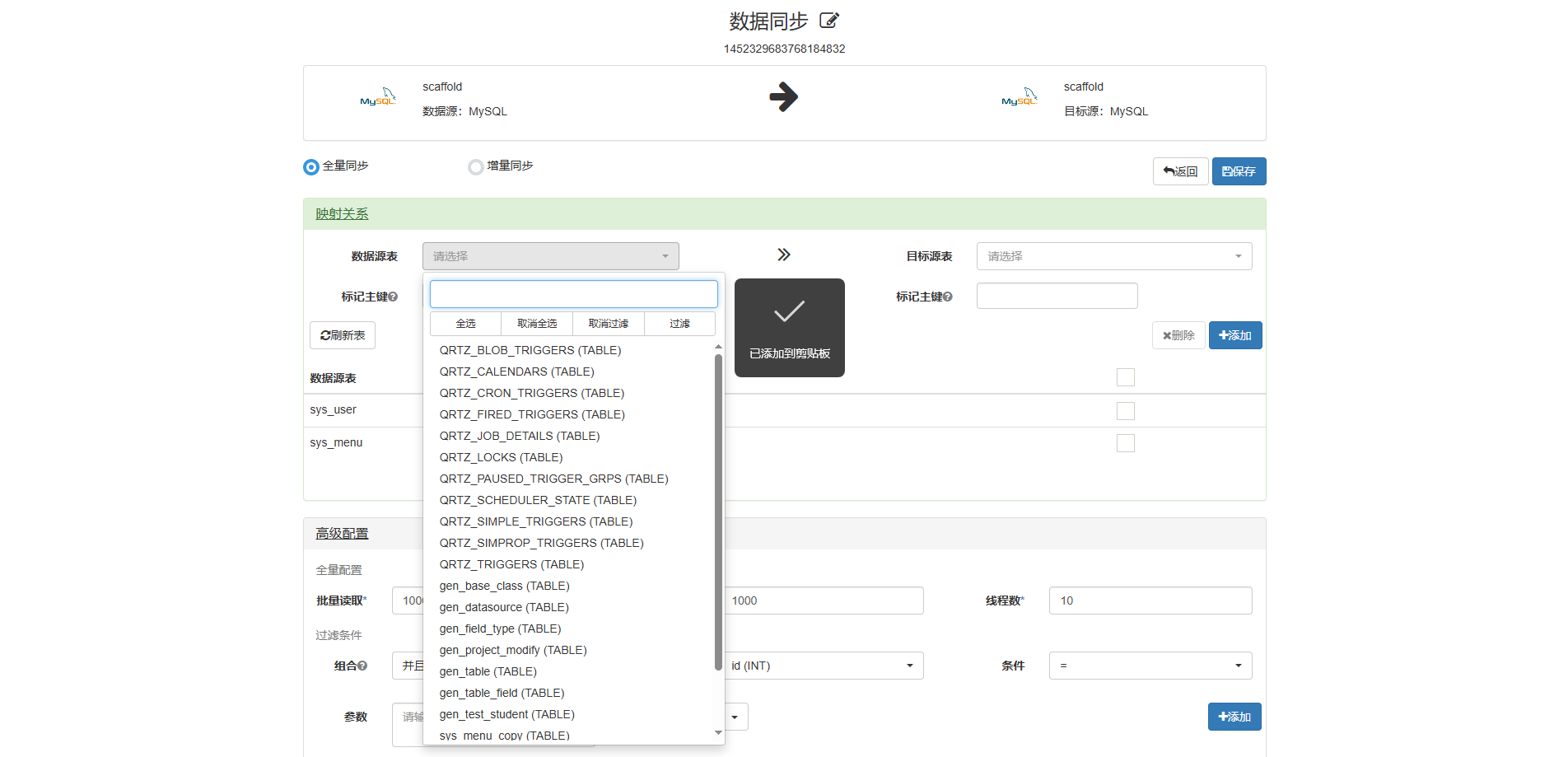Viewport: 1568px width, 757px height.
Task: Open the 条件 operator dropdown
Action: click(x=1150, y=666)
